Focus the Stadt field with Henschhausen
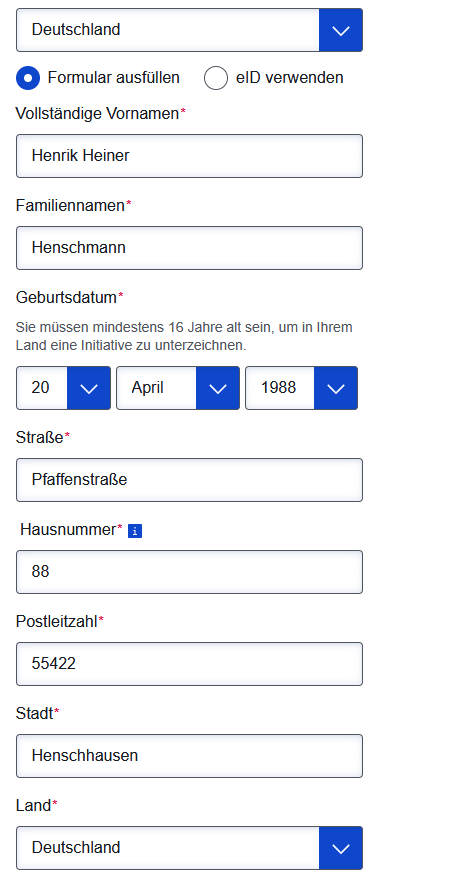This screenshot has height=880, width=454. pyautogui.click(x=189, y=756)
